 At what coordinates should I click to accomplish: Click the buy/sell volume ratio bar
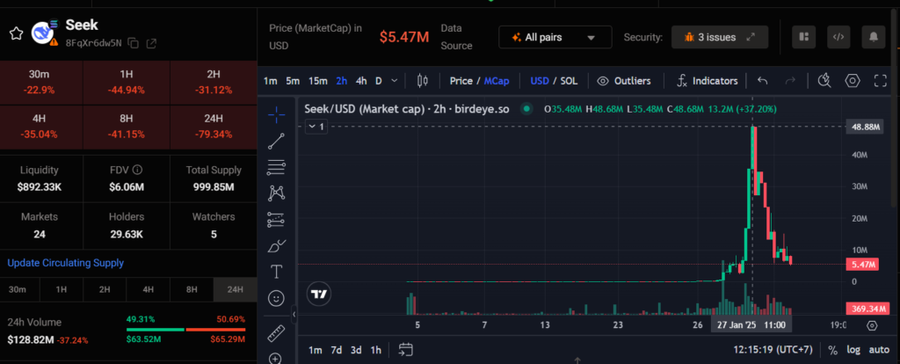[x=185, y=330]
